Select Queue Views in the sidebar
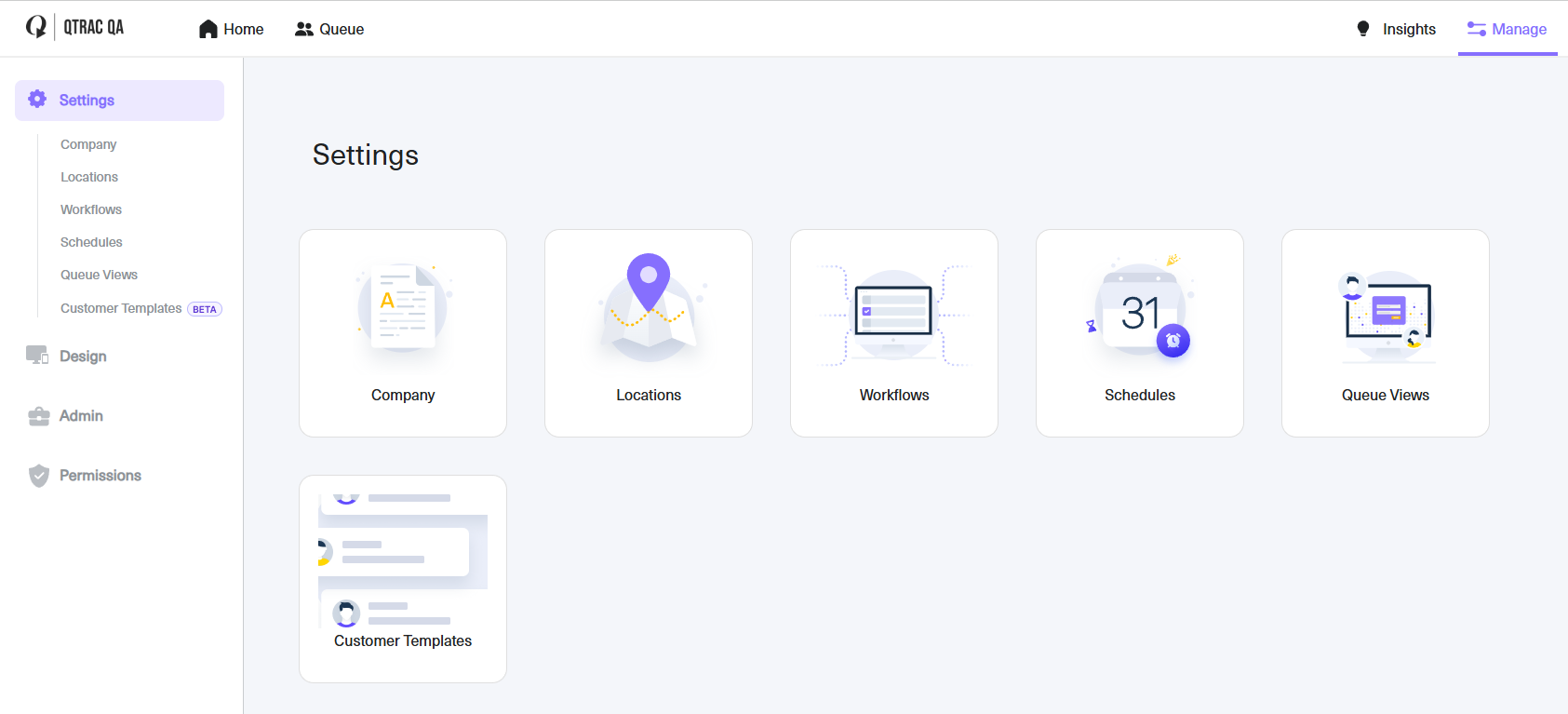 click(99, 275)
